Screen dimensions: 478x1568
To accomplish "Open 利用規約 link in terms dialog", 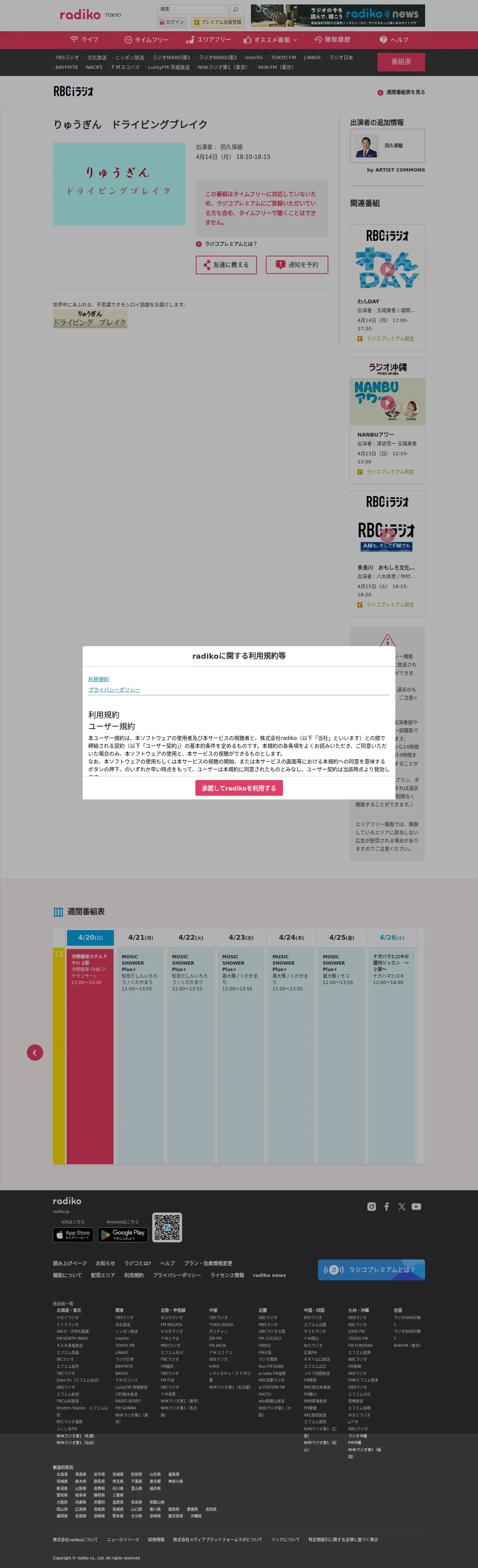I will click(99, 679).
